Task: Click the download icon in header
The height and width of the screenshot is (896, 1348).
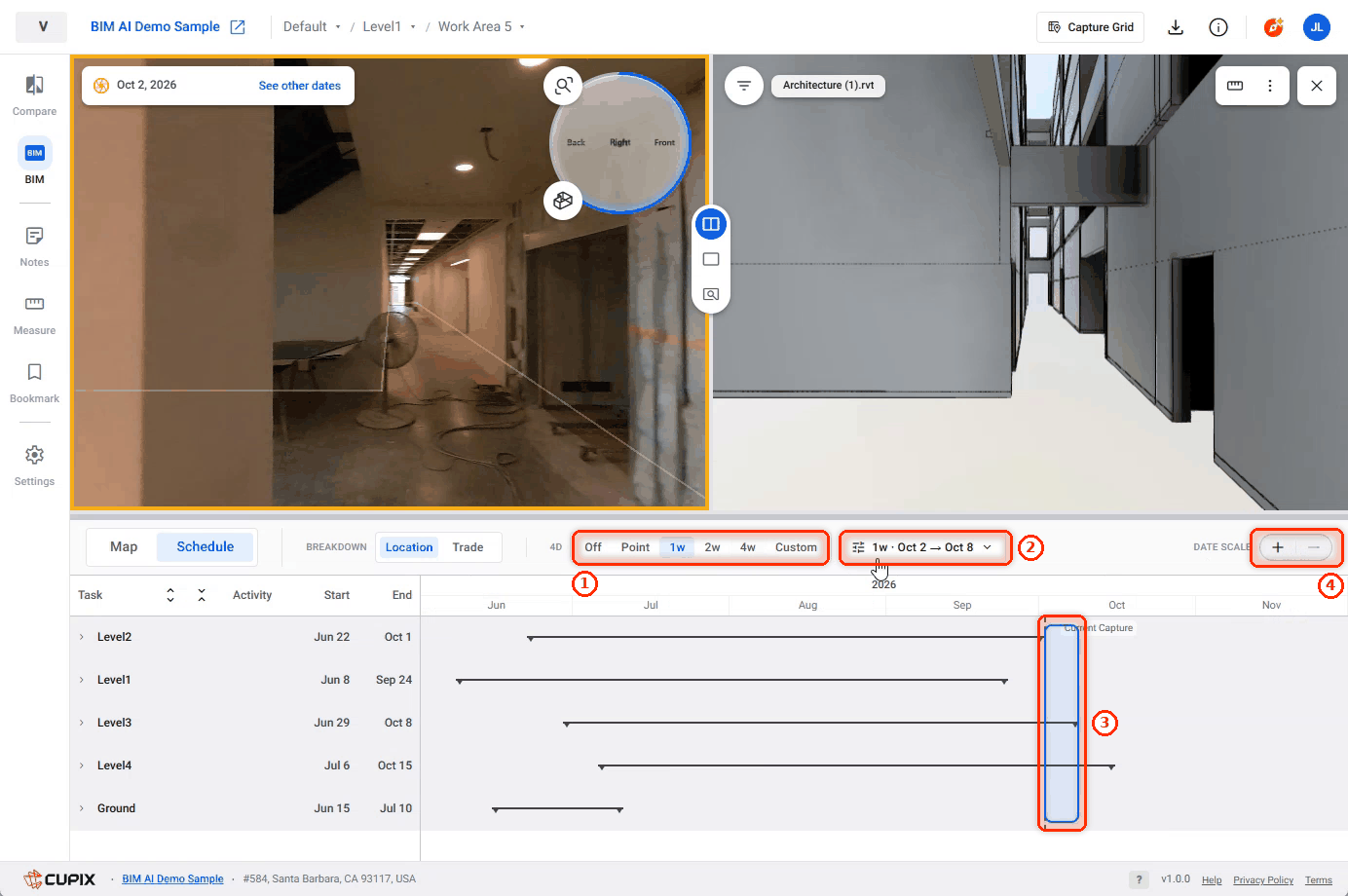Action: (x=1176, y=27)
